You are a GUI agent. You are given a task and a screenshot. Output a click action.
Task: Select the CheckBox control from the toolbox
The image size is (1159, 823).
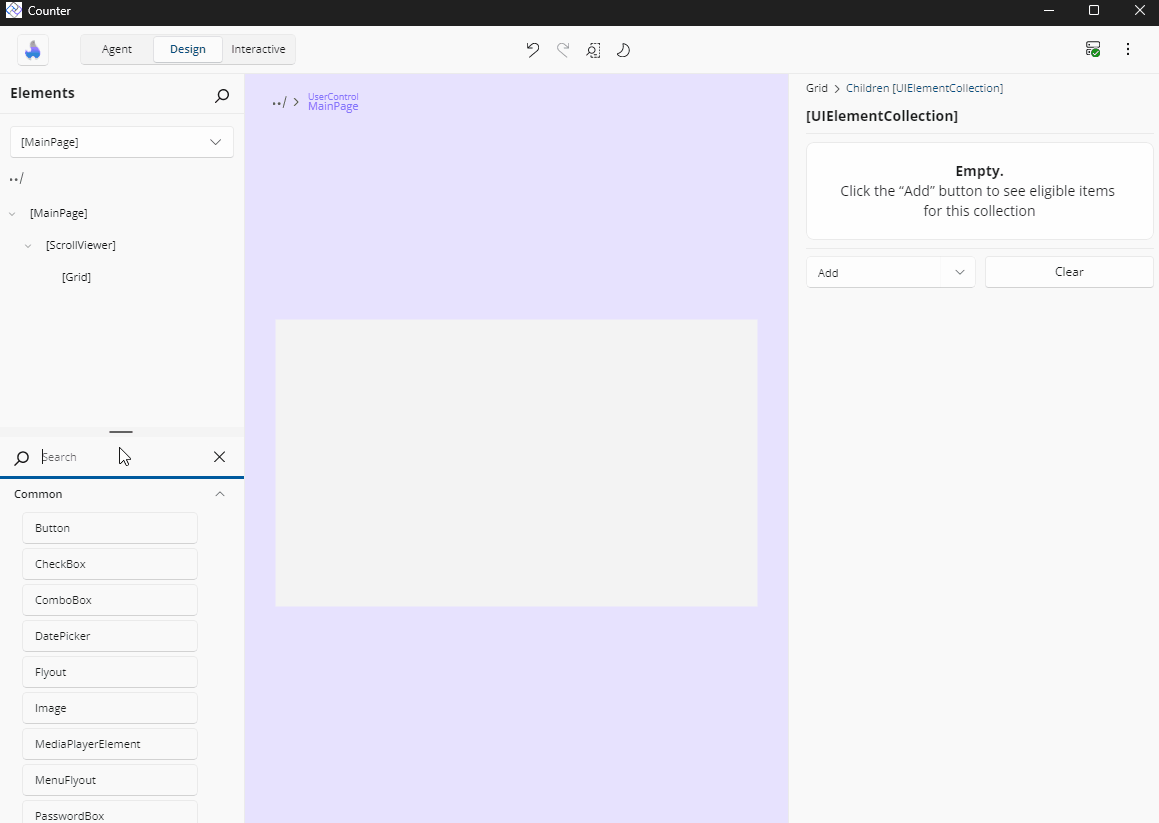(x=109, y=563)
